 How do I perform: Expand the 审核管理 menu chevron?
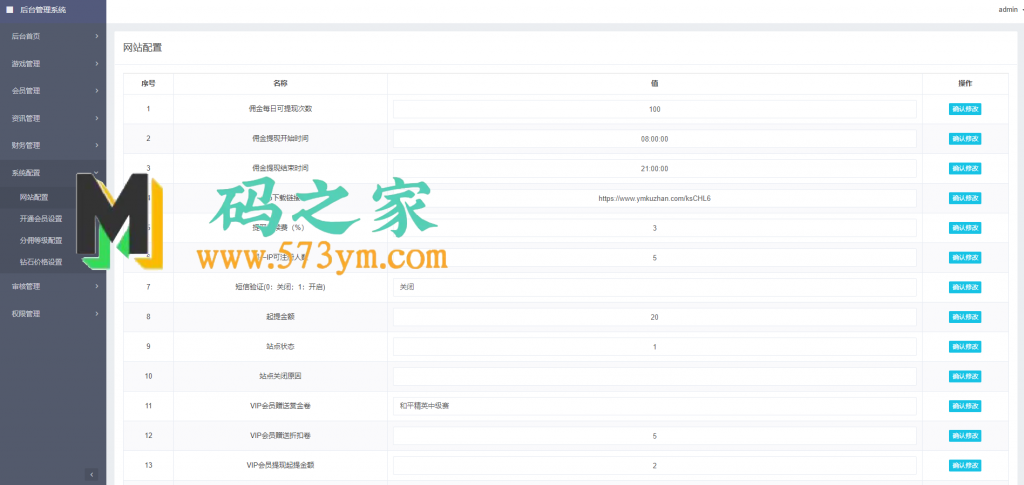point(97,286)
